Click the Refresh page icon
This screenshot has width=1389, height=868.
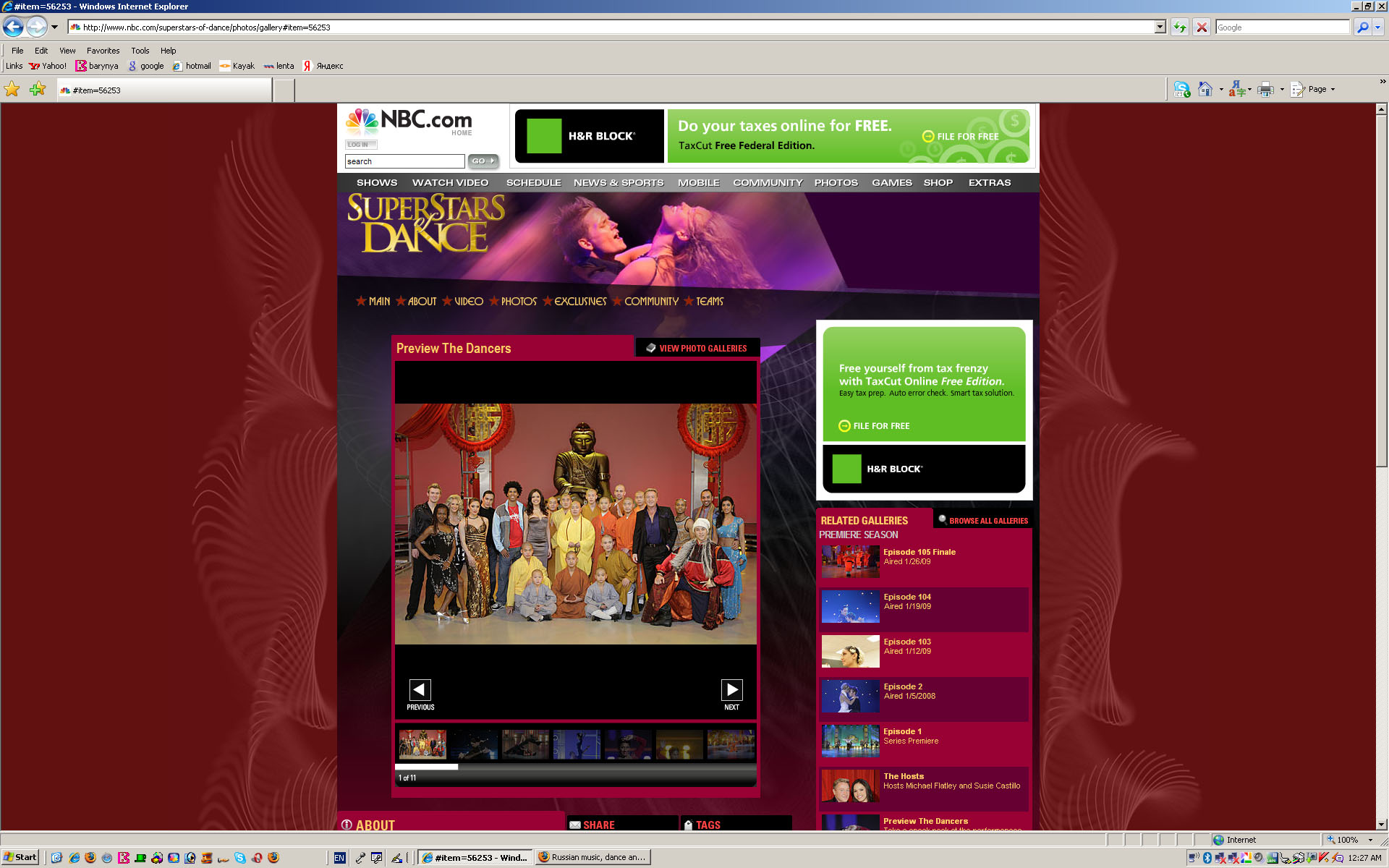(x=1180, y=27)
